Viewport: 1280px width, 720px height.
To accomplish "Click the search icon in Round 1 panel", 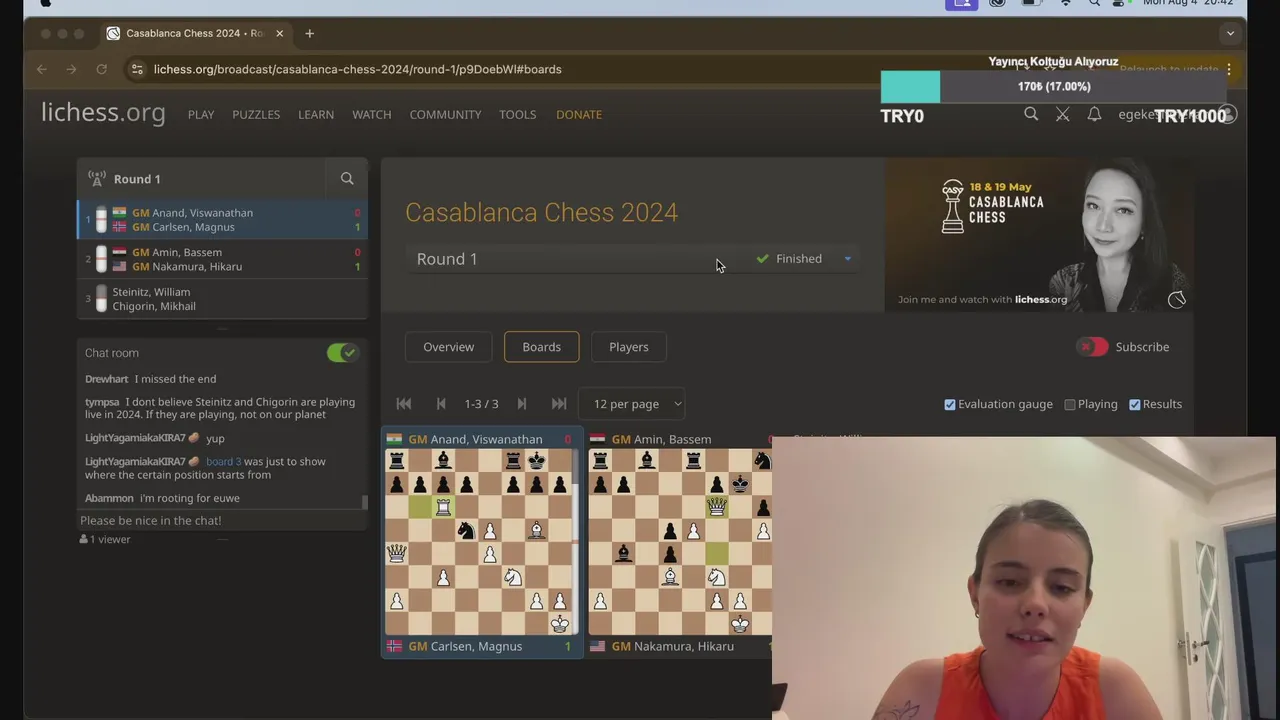I will tap(347, 178).
